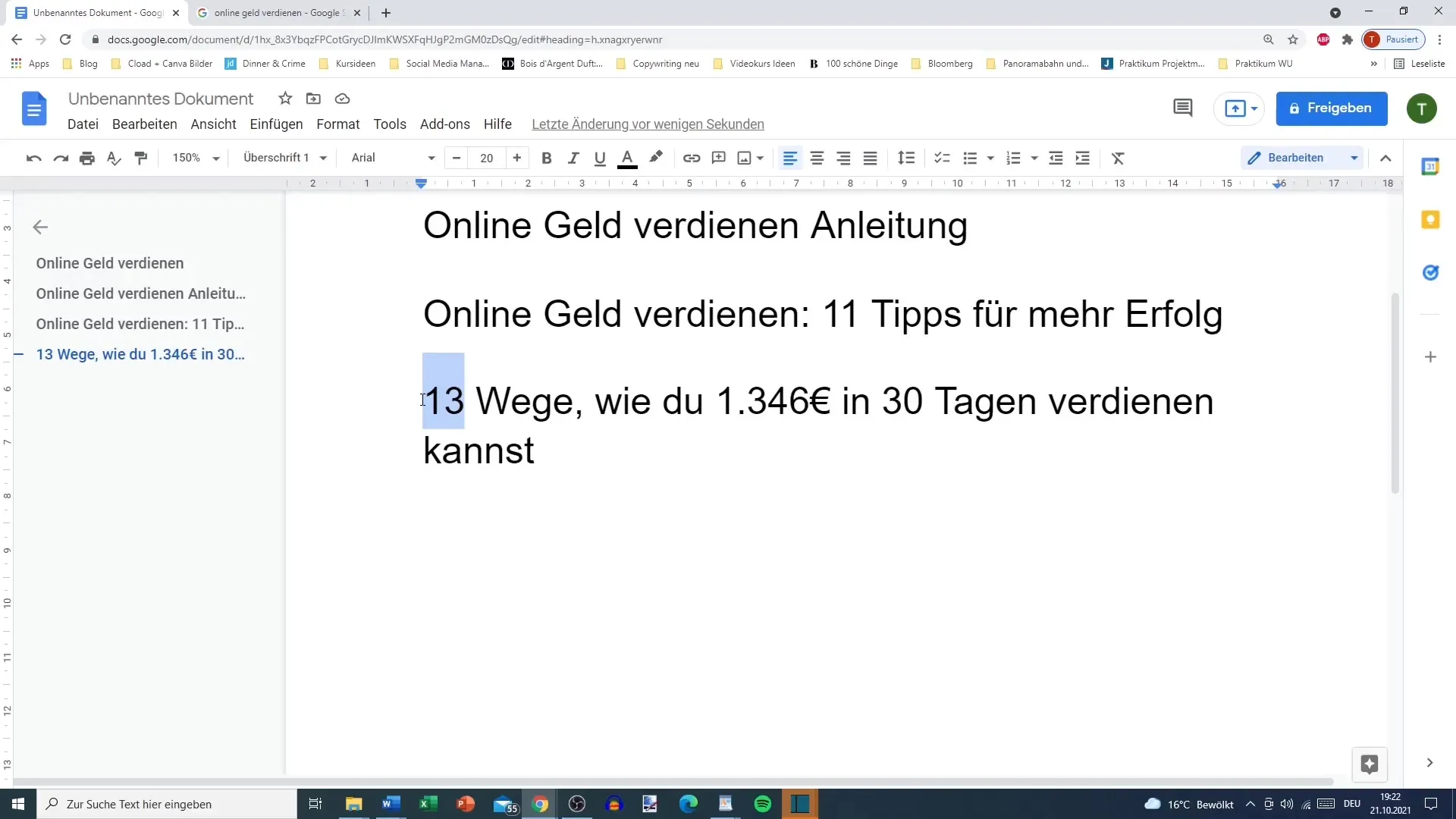Screen dimensions: 1456x819
Task: Center align the text
Action: (x=817, y=158)
